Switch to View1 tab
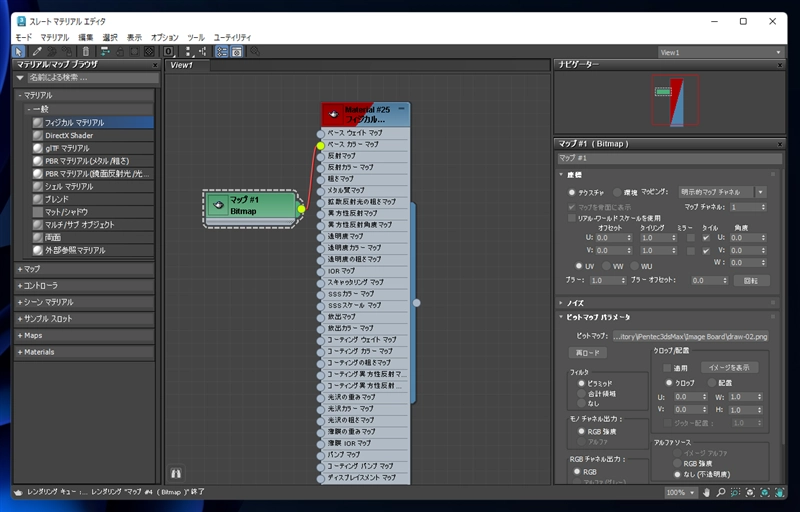The width and height of the screenshot is (800, 512). tap(187, 65)
